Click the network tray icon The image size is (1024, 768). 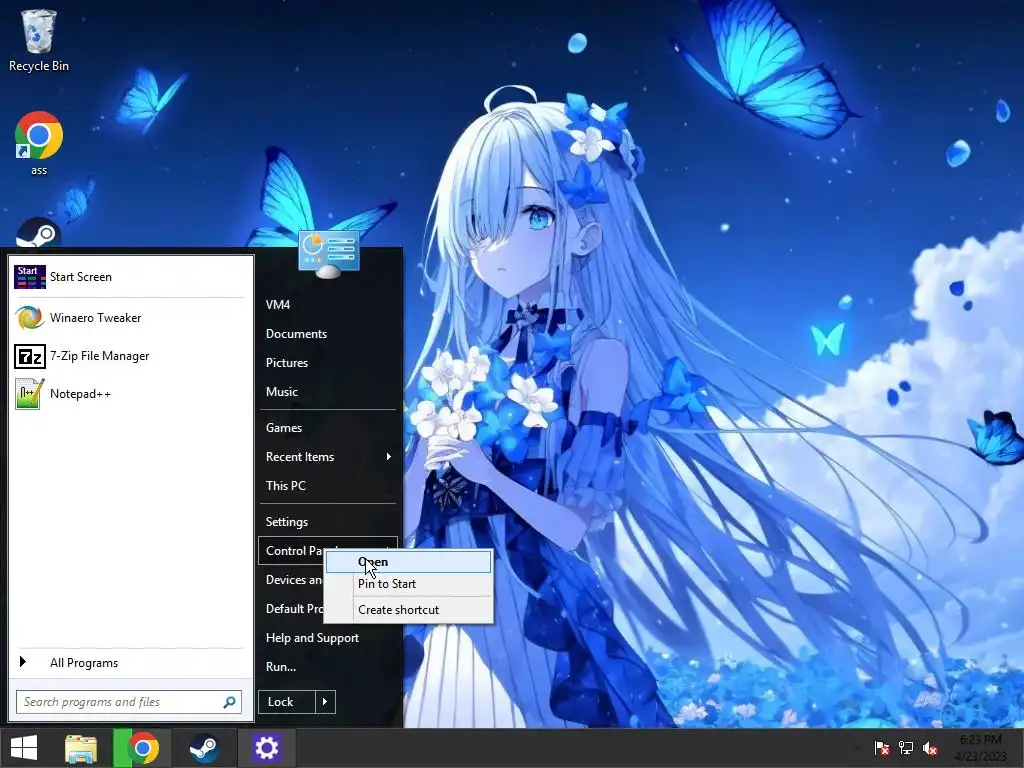[x=906, y=748]
